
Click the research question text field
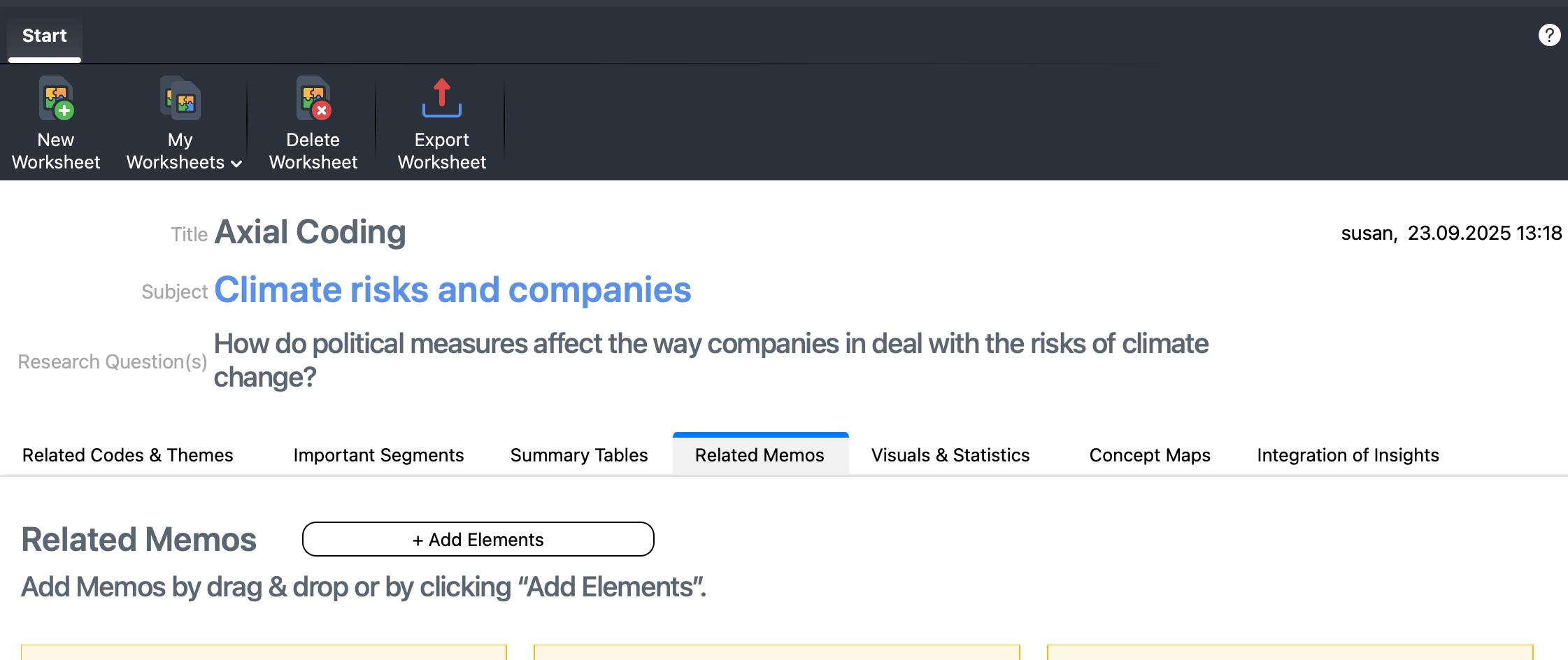(711, 359)
